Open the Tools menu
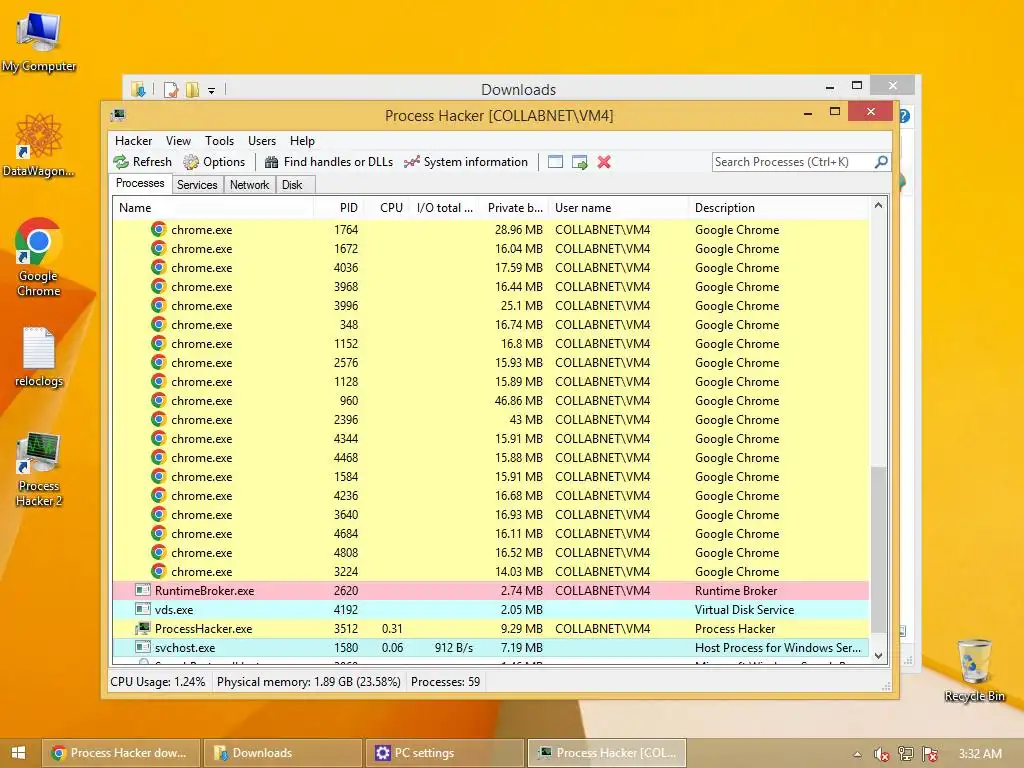This screenshot has width=1024, height=768. [219, 141]
